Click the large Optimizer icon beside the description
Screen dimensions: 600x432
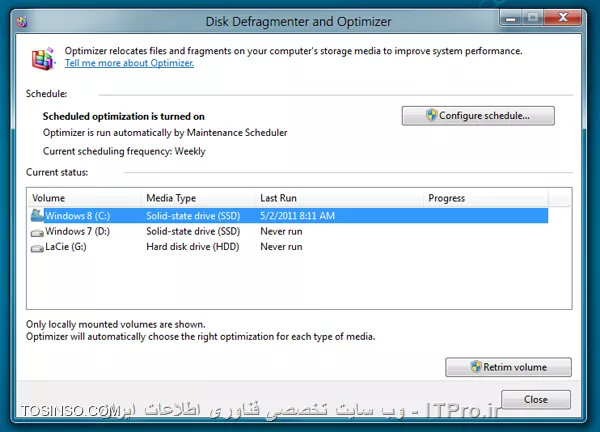tap(43, 59)
